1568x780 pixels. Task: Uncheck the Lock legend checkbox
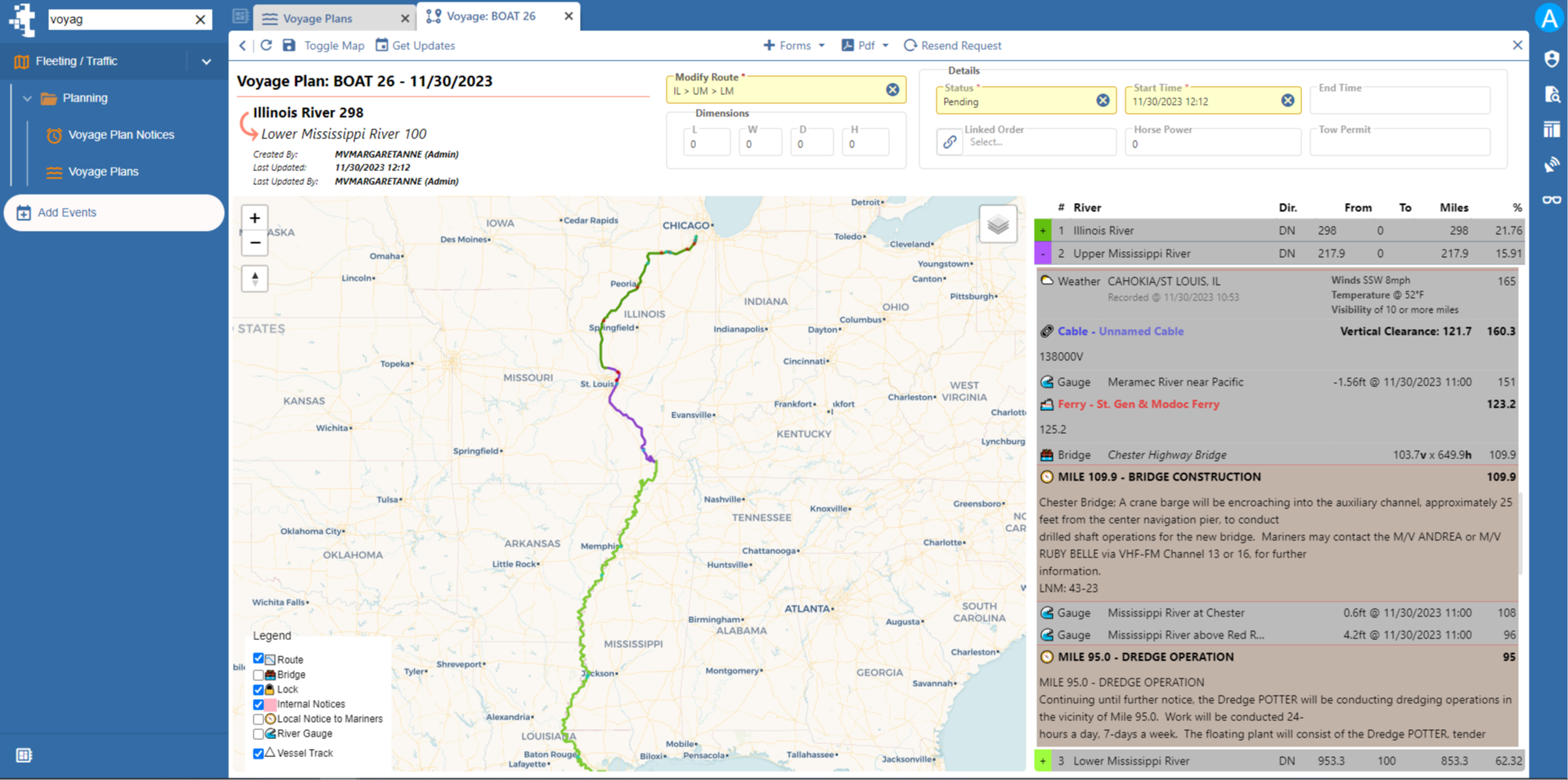258,689
